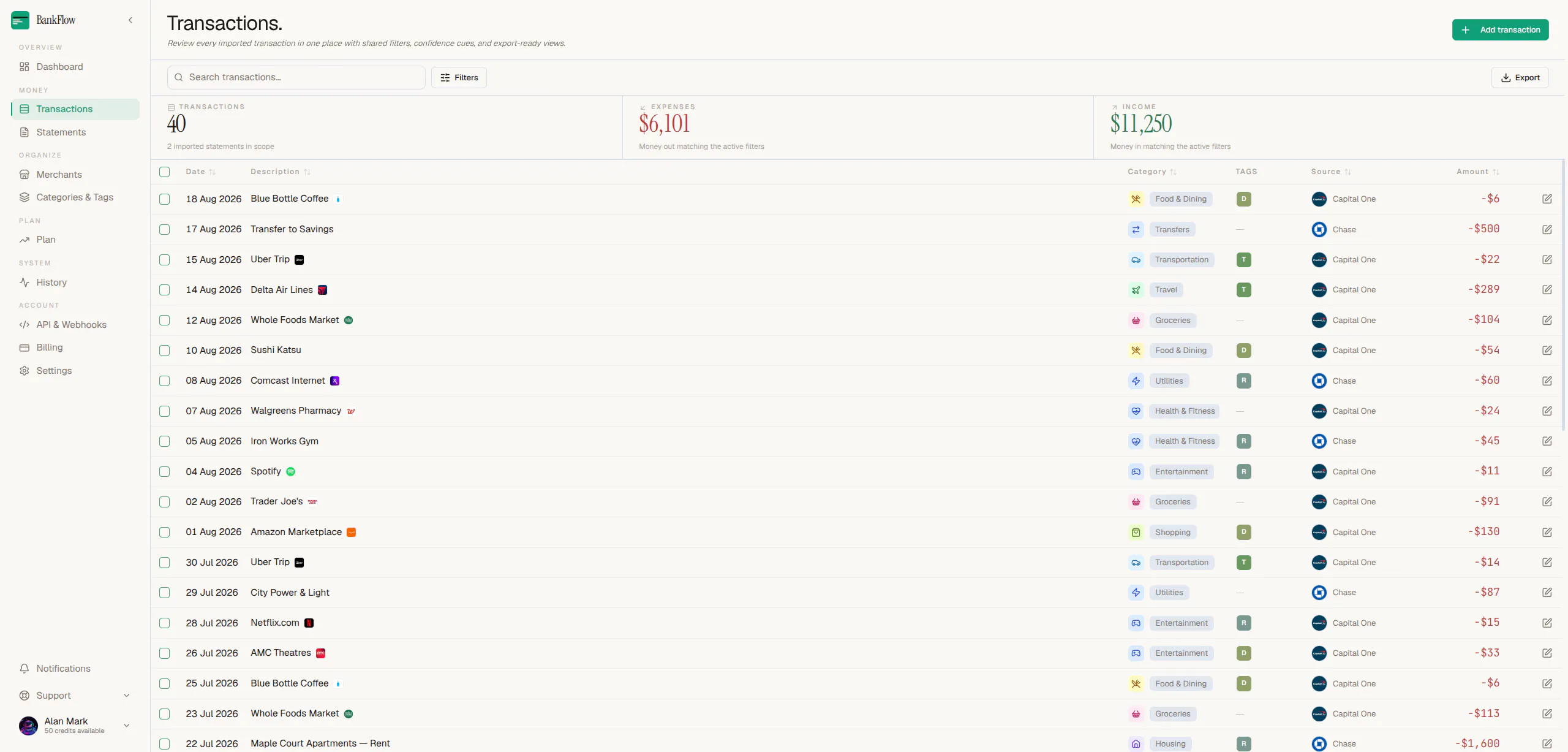The width and height of the screenshot is (1568, 752).
Task: Edit the Netflix.com transaction
Action: click(x=1547, y=623)
